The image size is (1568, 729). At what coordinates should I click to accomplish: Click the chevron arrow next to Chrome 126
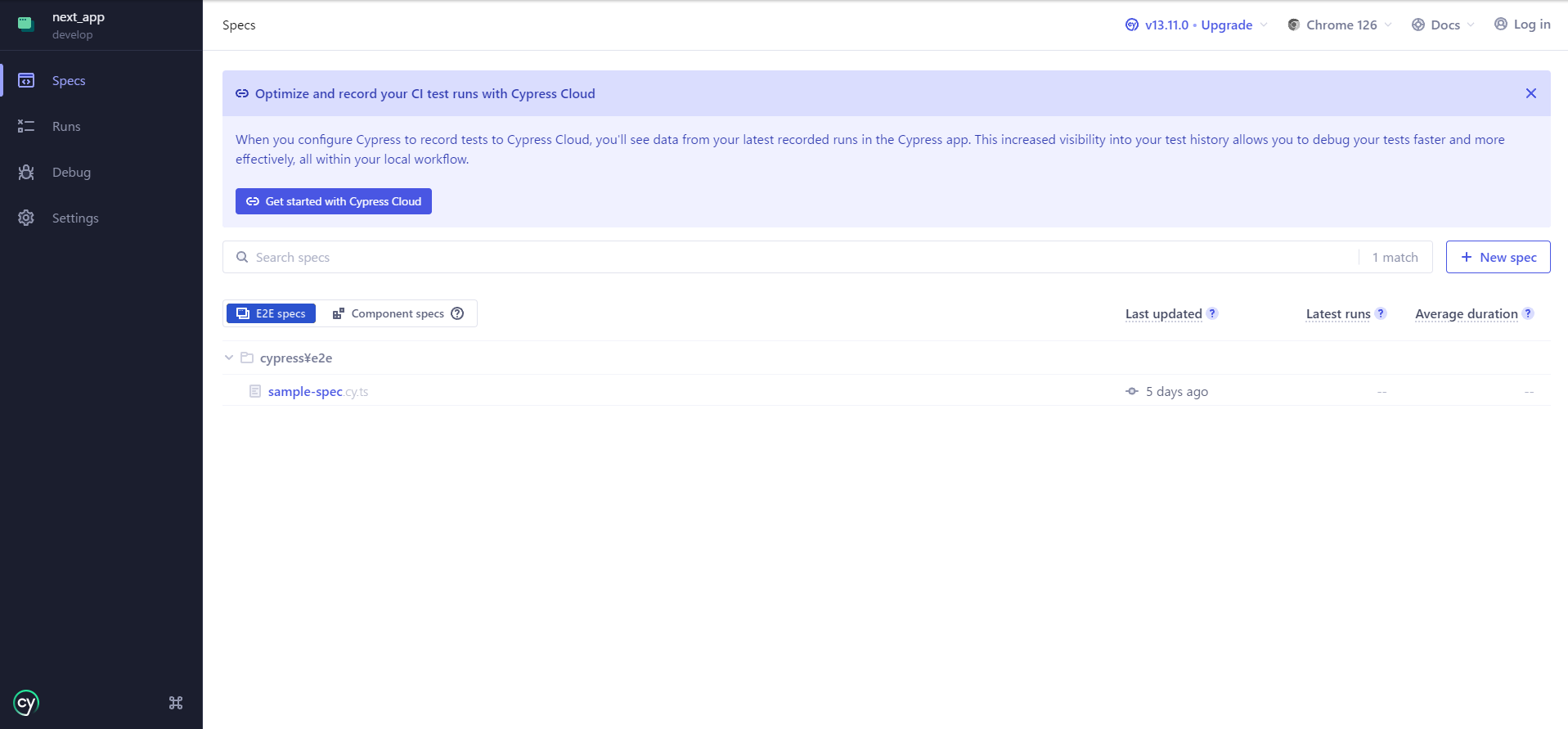click(1388, 25)
